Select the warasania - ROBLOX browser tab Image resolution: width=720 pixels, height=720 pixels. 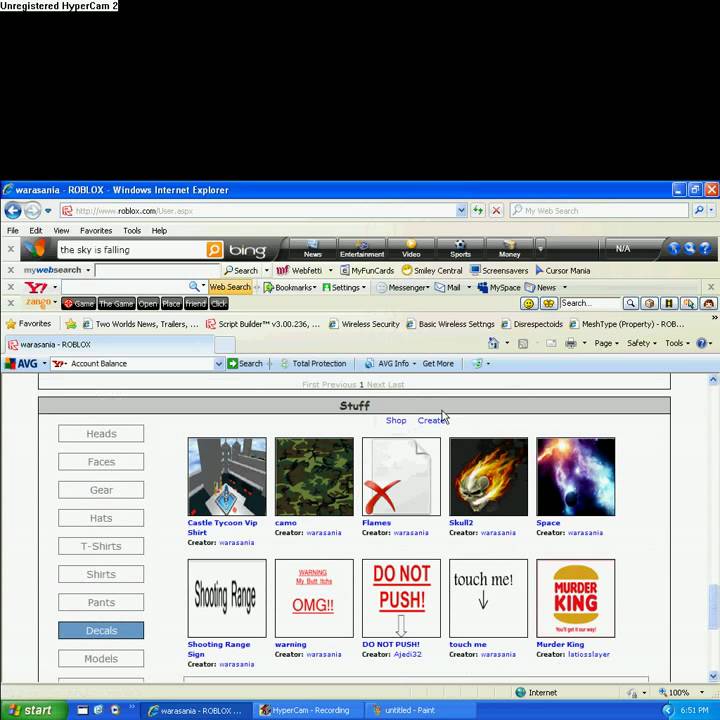(x=109, y=344)
